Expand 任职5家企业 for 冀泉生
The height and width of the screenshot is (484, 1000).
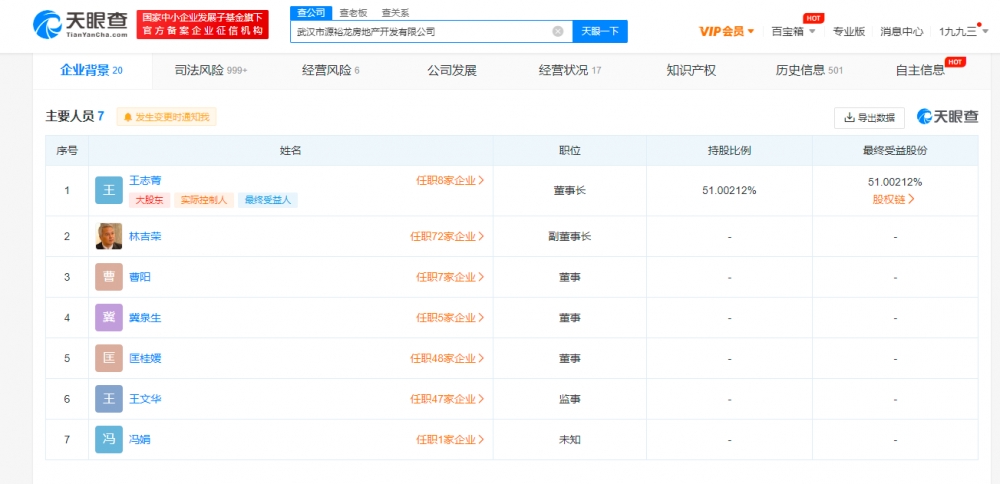click(450, 318)
